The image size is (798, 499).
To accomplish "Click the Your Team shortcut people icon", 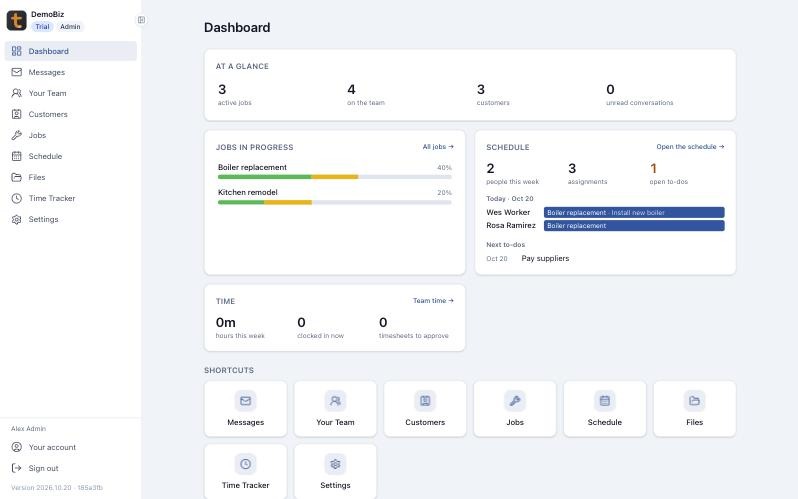I will coord(335,401).
